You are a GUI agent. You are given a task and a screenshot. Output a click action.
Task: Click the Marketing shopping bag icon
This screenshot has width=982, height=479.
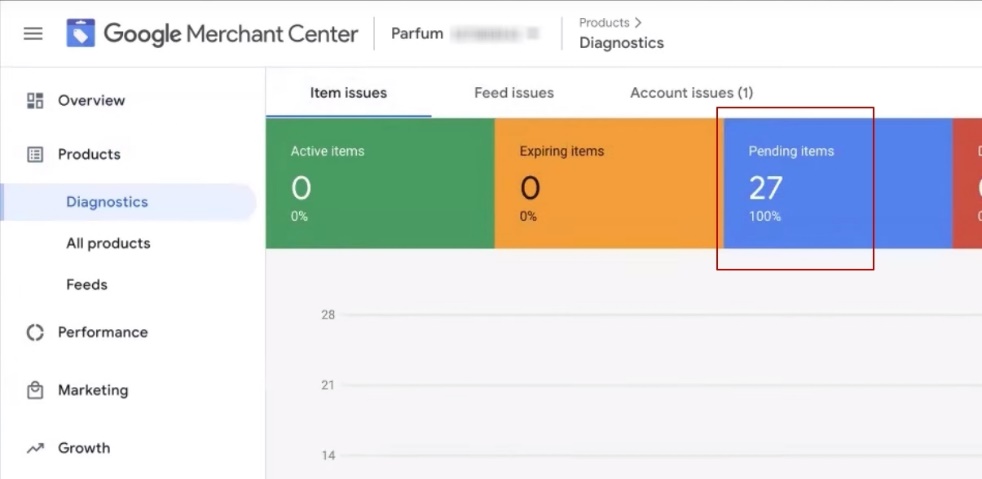pyautogui.click(x=35, y=390)
